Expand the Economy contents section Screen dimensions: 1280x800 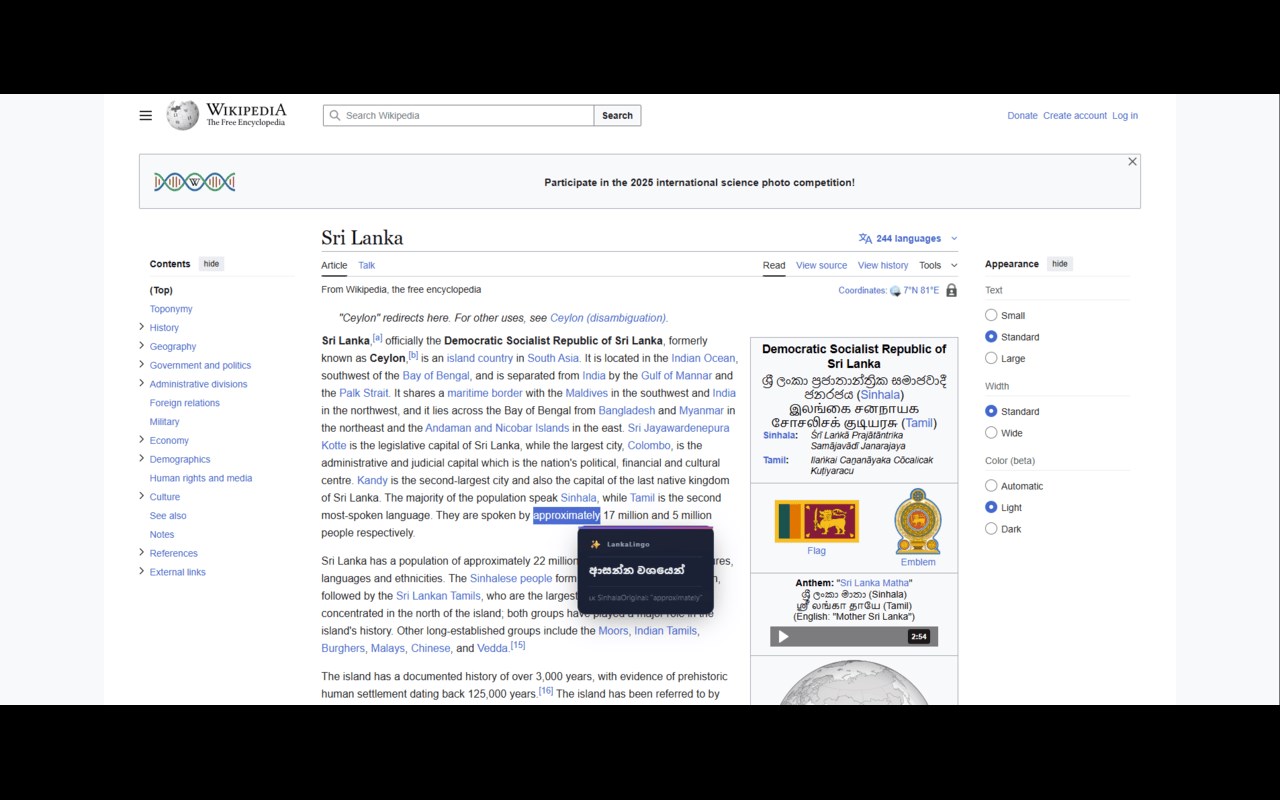tap(141, 440)
